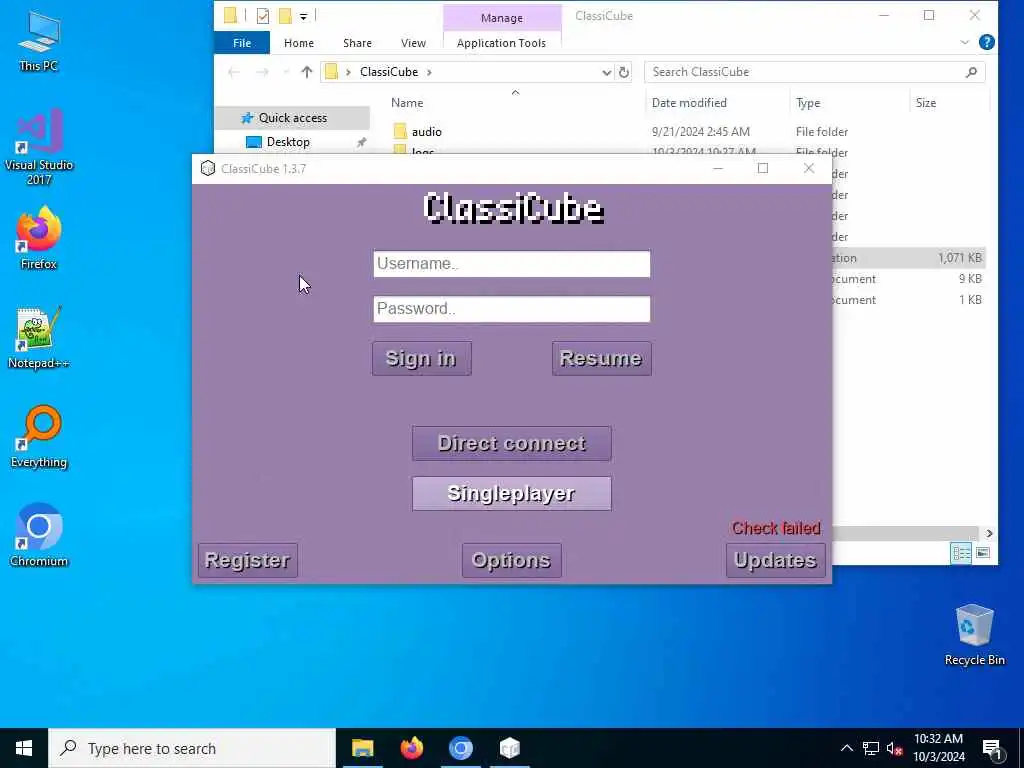Switch Explorer to Large icons view
This screenshot has width=1024, height=768.
click(x=983, y=553)
